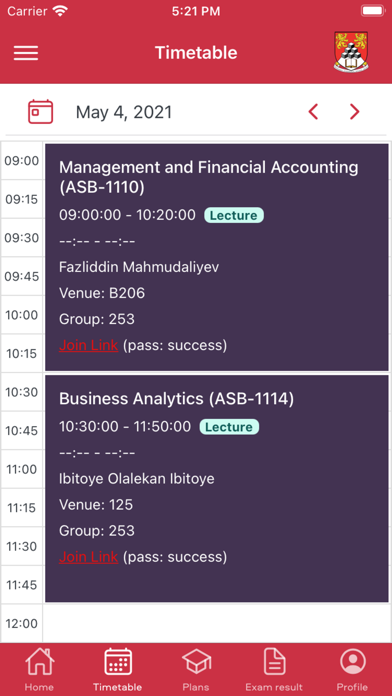Screen dimensions: 392x696
Task: Go to previous day arrow
Action: [x=313, y=111]
